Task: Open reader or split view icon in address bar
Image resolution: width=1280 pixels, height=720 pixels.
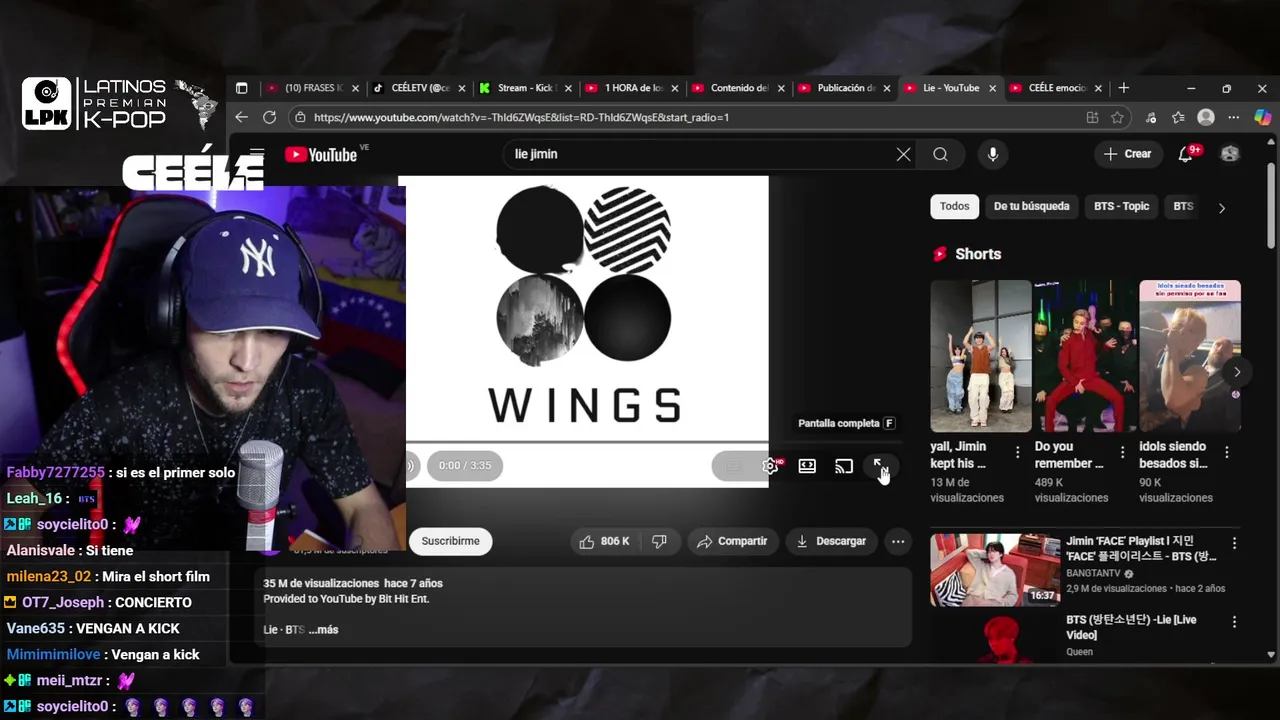Action: [1092, 117]
